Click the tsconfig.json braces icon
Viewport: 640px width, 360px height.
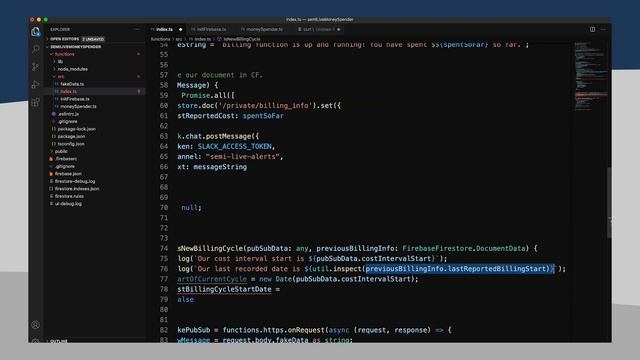click(x=53, y=144)
